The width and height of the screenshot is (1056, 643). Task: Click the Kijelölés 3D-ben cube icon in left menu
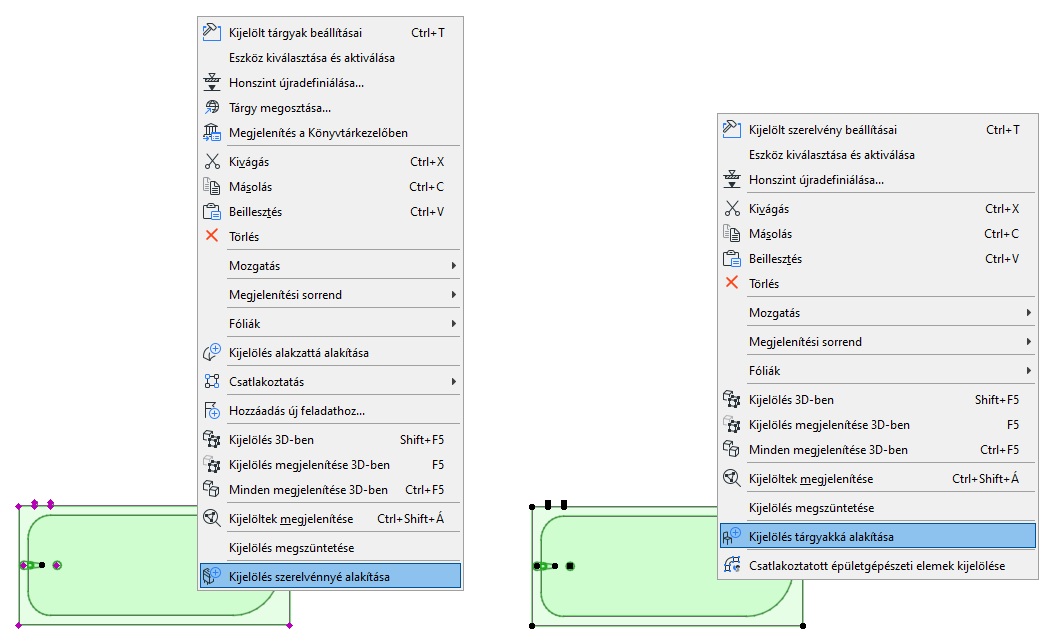click(x=211, y=439)
